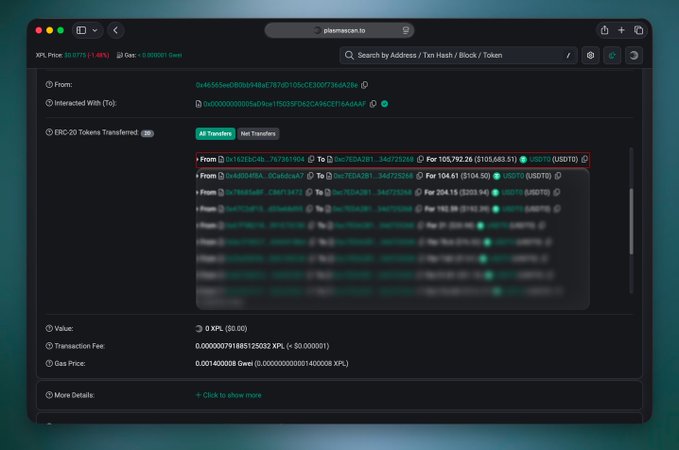
Task: Copy token address in 104.61 row
Action: [x=558, y=176]
